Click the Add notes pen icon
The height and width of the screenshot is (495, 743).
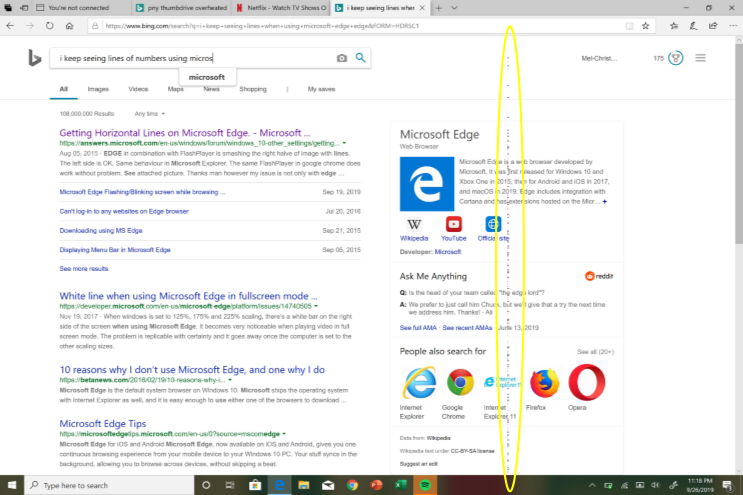693,26
